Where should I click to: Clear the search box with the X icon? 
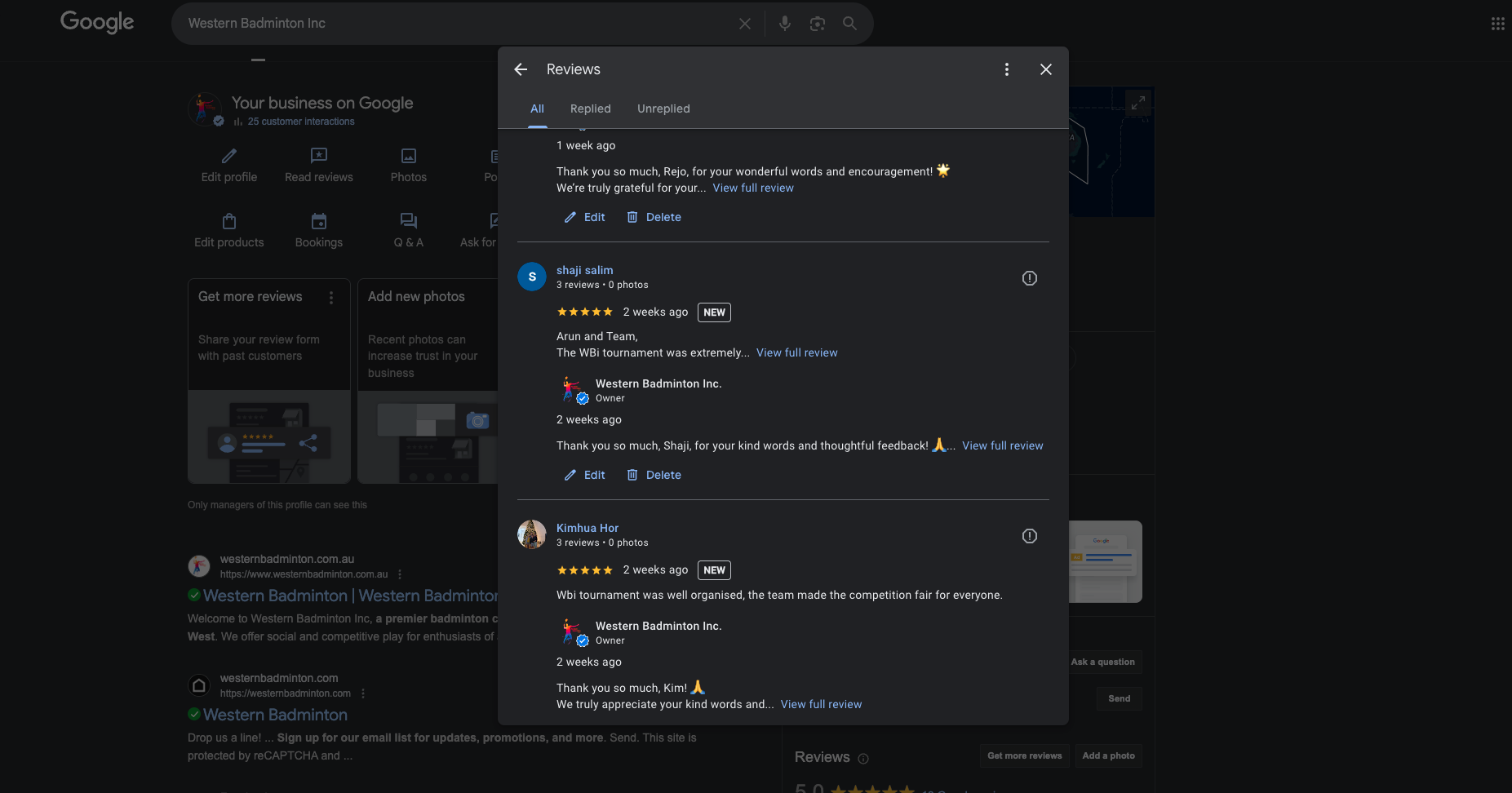click(744, 24)
